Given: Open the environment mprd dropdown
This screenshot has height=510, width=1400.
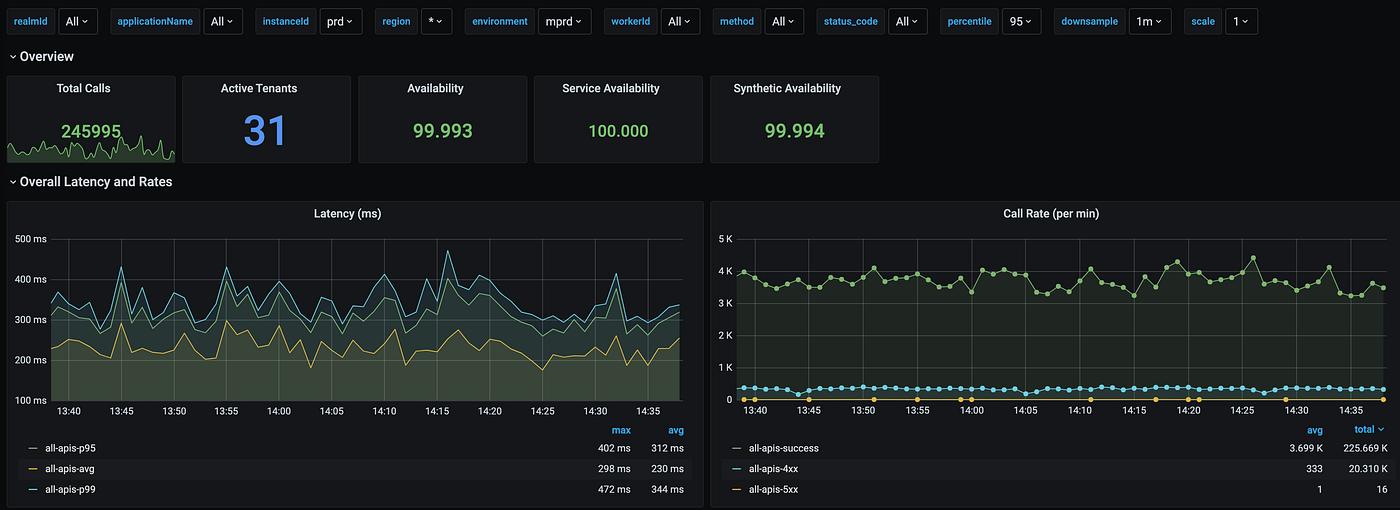Looking at the screenshot, I should tap(564, 21).
